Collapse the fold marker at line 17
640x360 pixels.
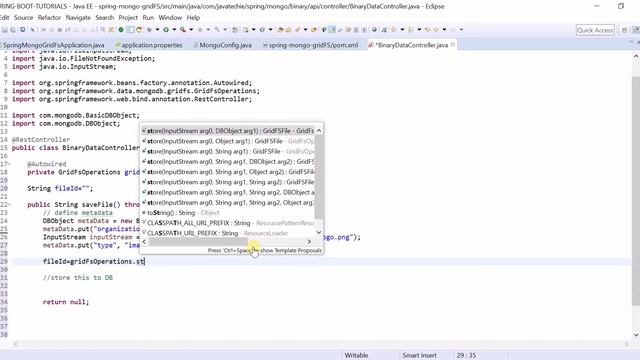point(9,164)
